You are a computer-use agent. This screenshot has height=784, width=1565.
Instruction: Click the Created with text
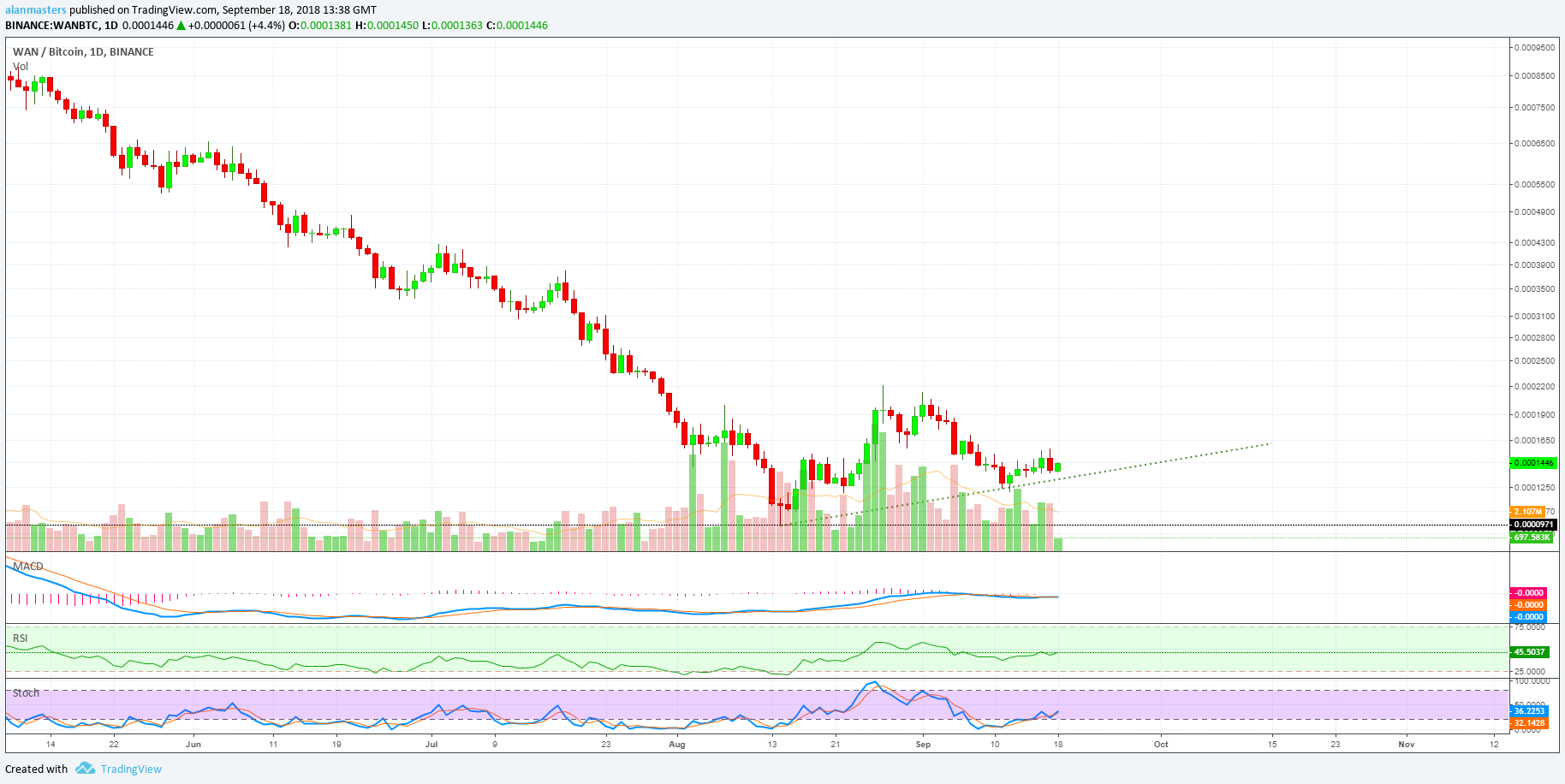(x=37, y=769)
